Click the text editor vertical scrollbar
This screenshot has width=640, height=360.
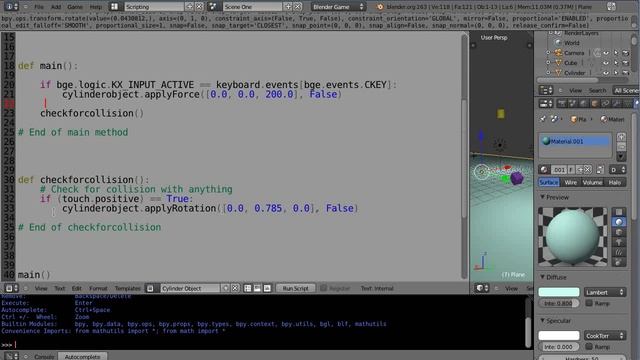pyautogui.click(x=464, y=159)
